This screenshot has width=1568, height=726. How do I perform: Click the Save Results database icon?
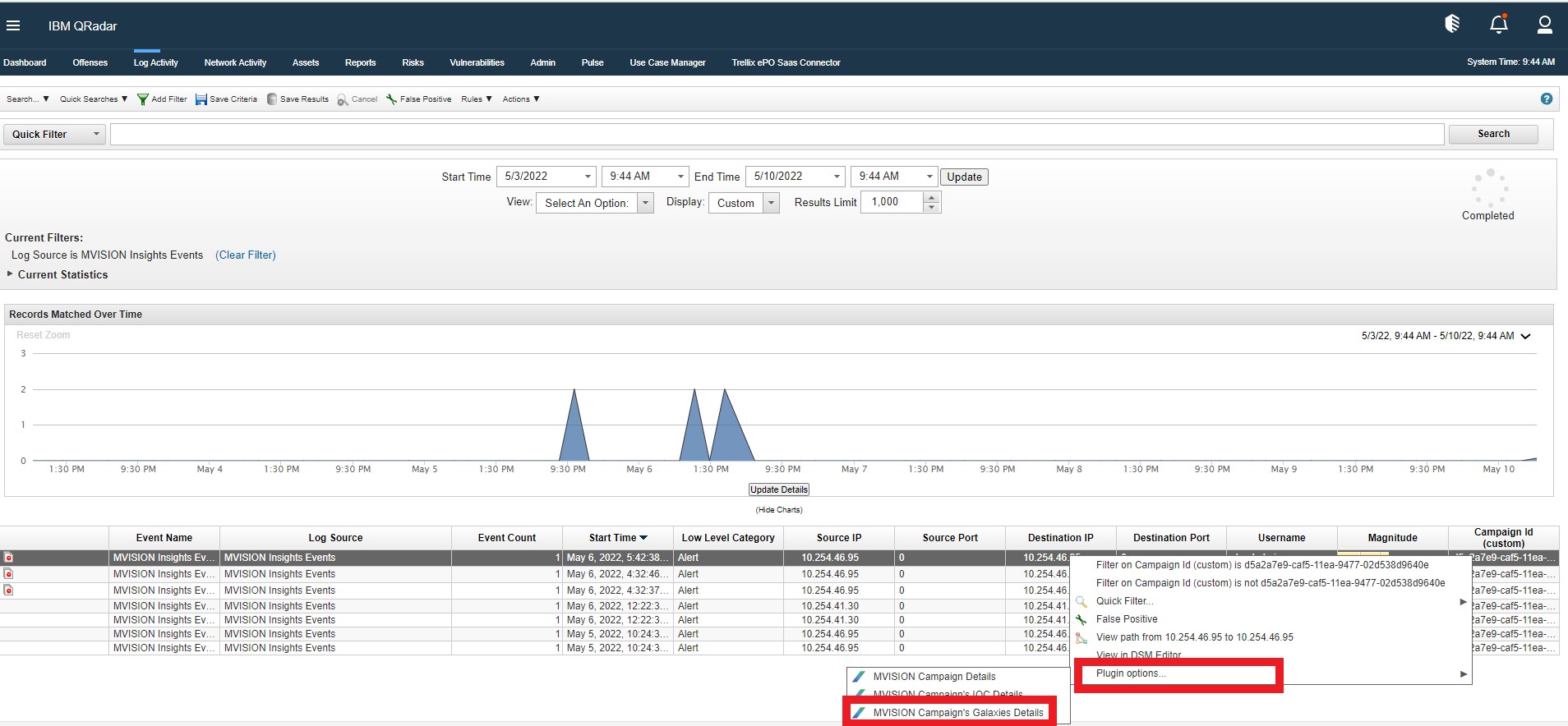pyautogui.click(x=272, y=99)
